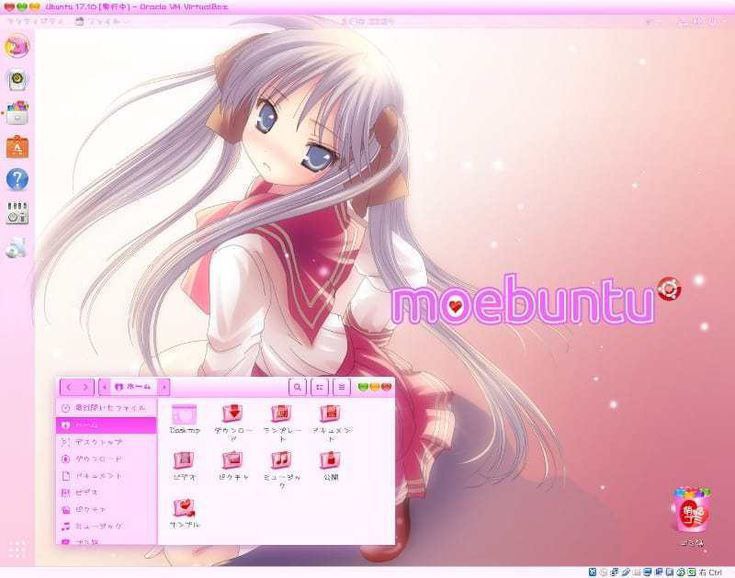
Task: Select the サンプル heart folder icon
Action: [184, 508]
